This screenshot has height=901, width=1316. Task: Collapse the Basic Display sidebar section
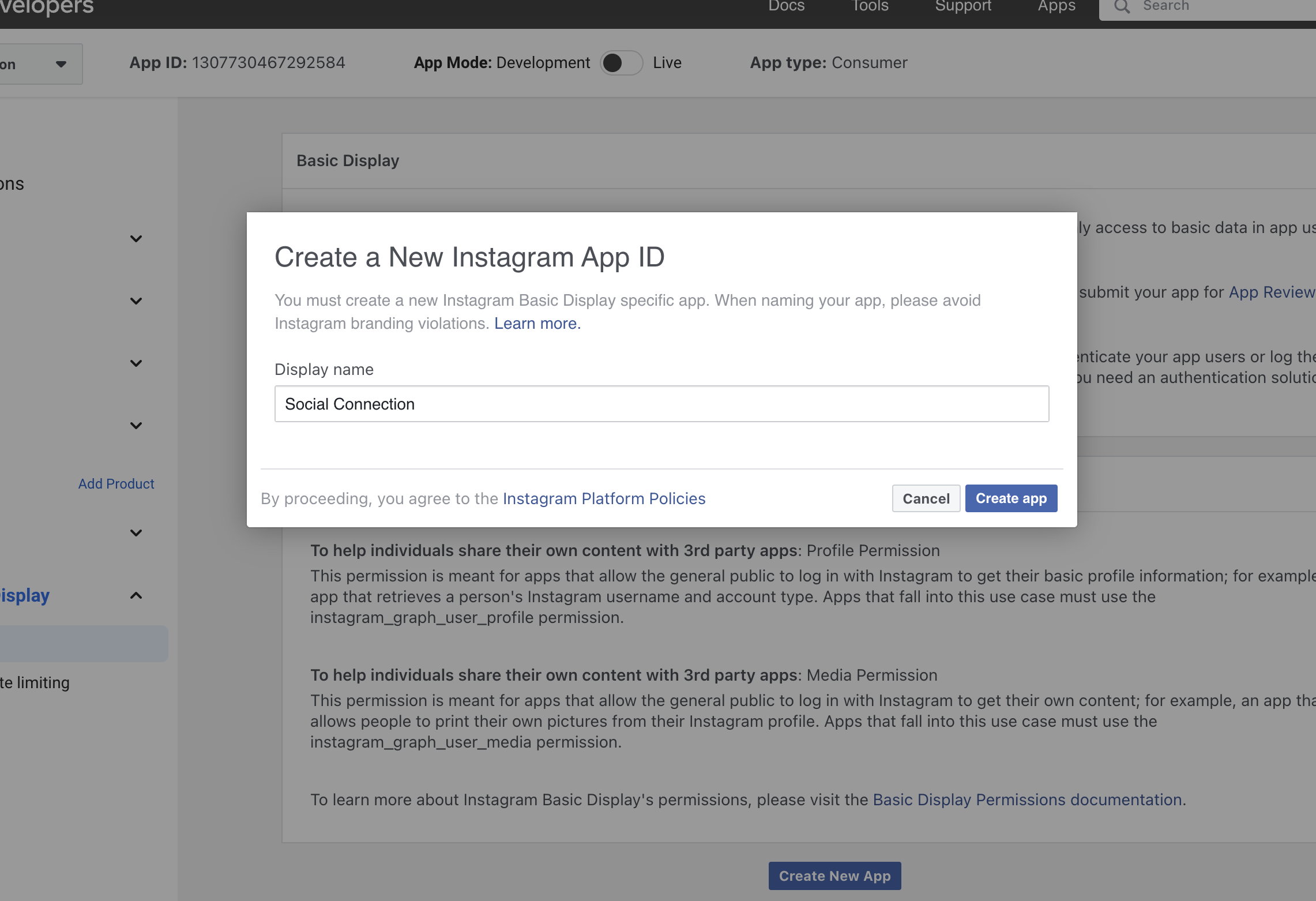click(136, 595)
